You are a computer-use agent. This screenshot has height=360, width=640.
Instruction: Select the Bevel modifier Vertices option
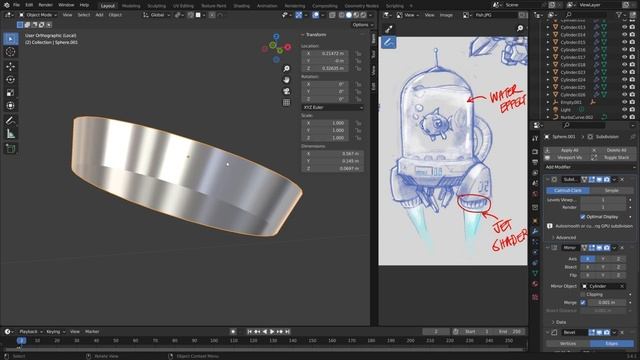click(568, 344)
